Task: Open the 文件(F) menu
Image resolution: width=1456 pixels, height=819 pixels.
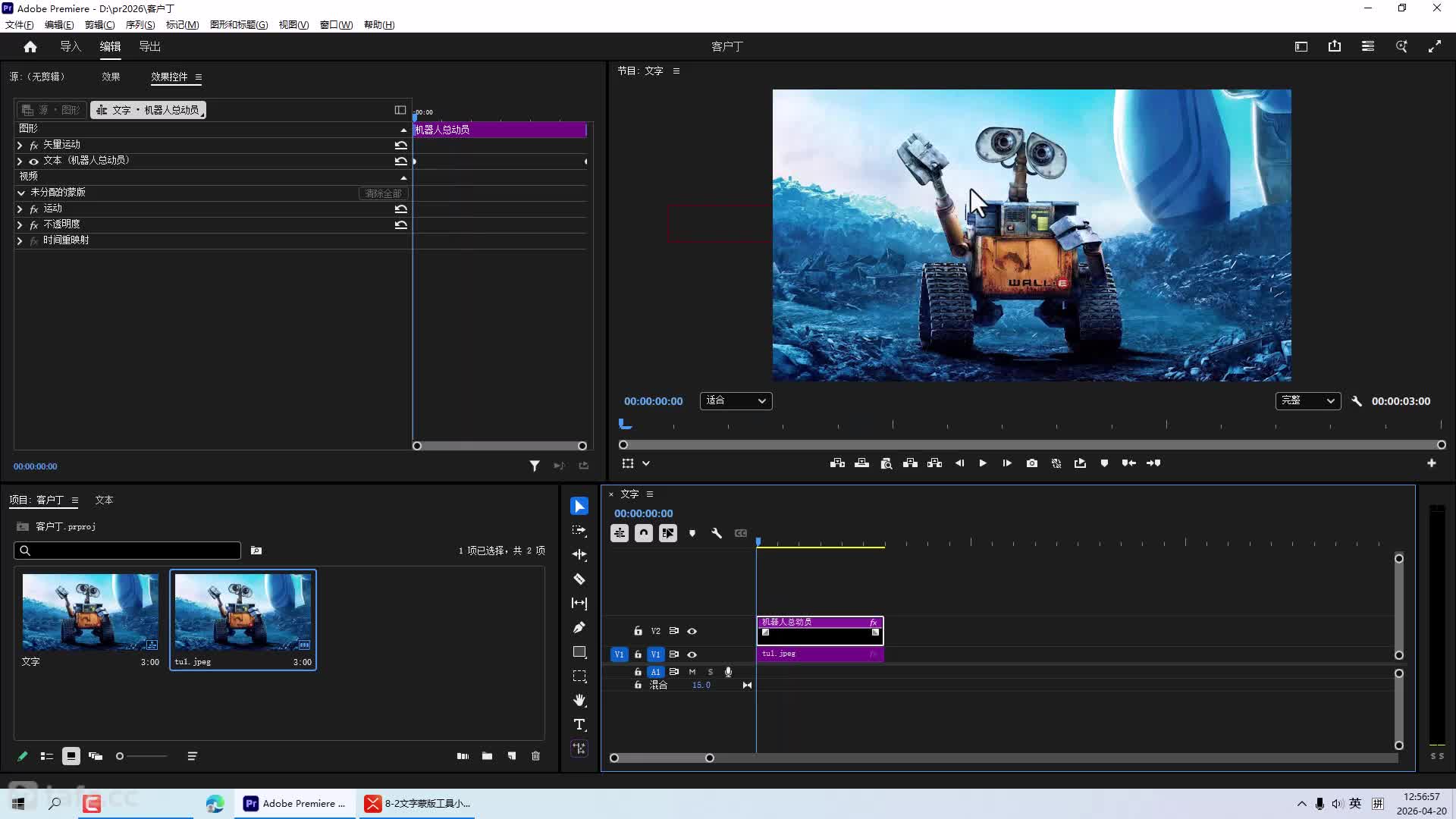Action: pyautogui.click(x=20, y=25)
